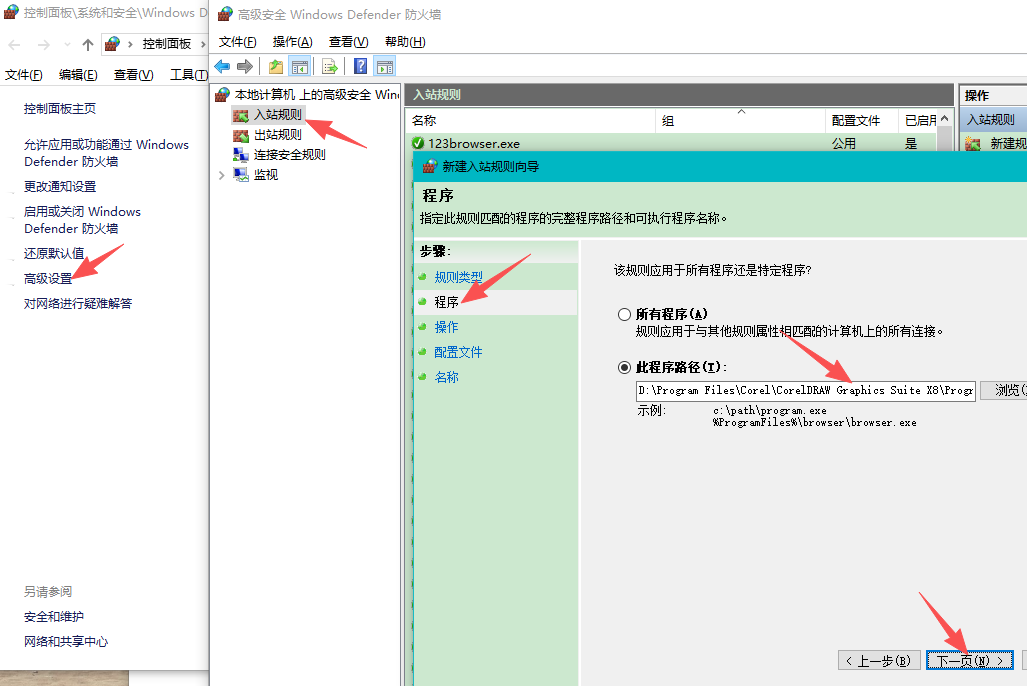The width and height of the screenshot is (1027, 686).
Task: Select the 此程序路径 radio button
Action: pyautogui.click(x=626, y=366)
